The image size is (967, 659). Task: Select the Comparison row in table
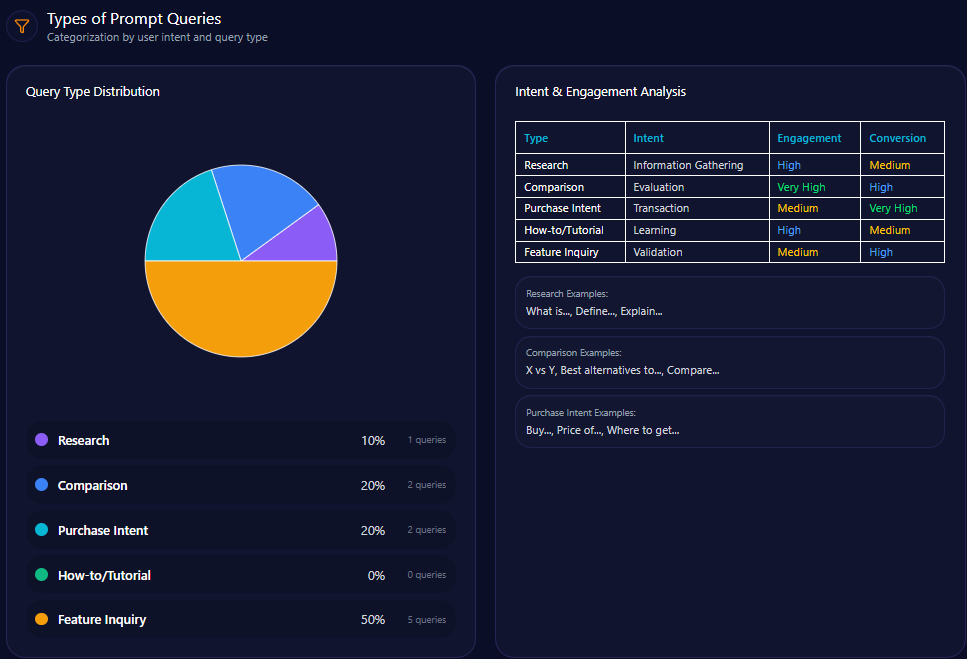point(554,187)
